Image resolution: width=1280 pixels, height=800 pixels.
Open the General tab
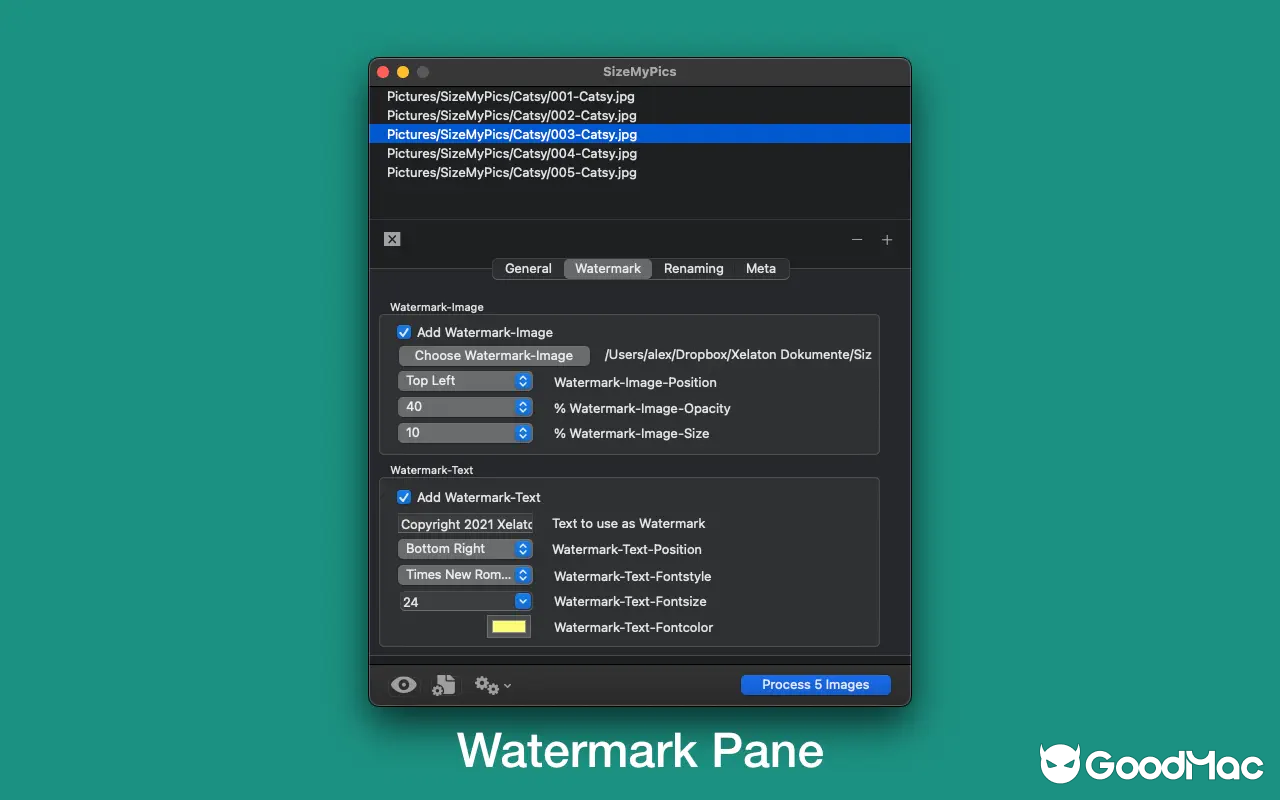pyautogui.click(x=528, y=268)
